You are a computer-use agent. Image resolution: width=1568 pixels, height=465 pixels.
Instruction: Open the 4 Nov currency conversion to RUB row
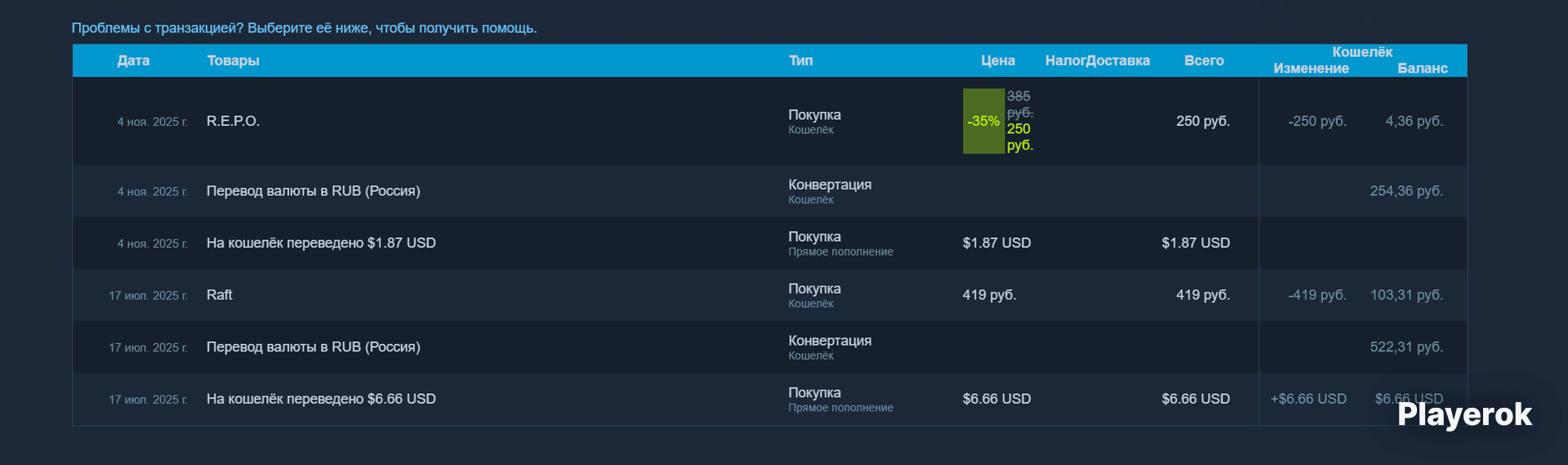pos(769,191)
